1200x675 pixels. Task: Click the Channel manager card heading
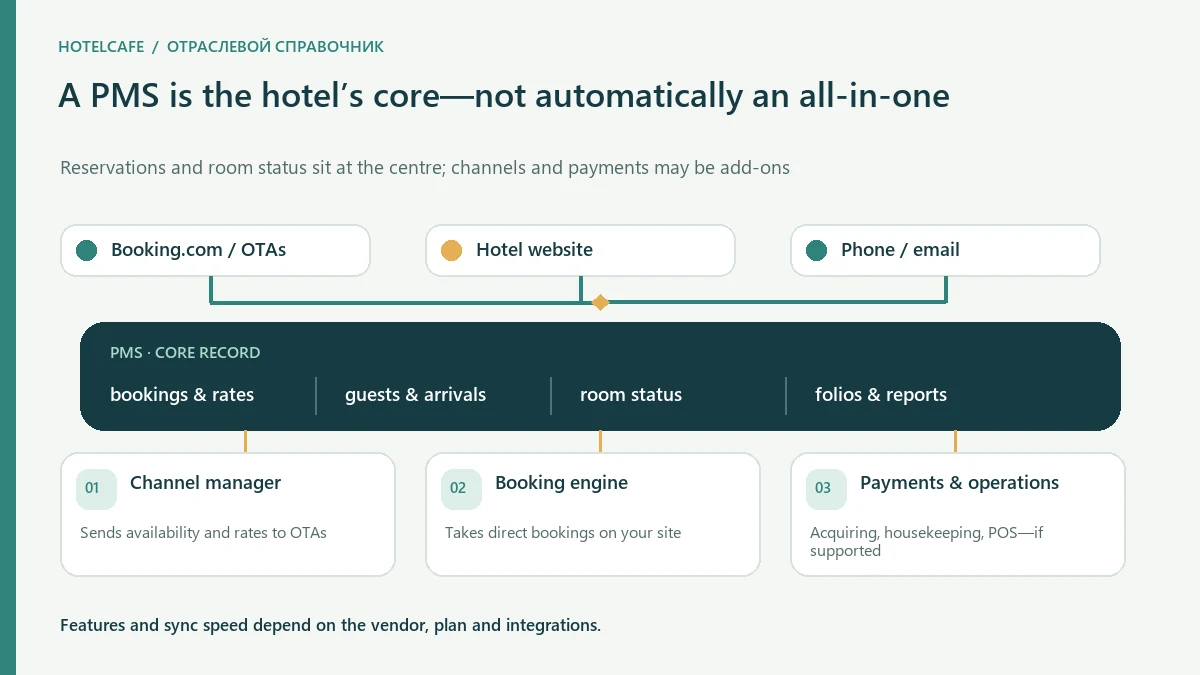point(205,483)
